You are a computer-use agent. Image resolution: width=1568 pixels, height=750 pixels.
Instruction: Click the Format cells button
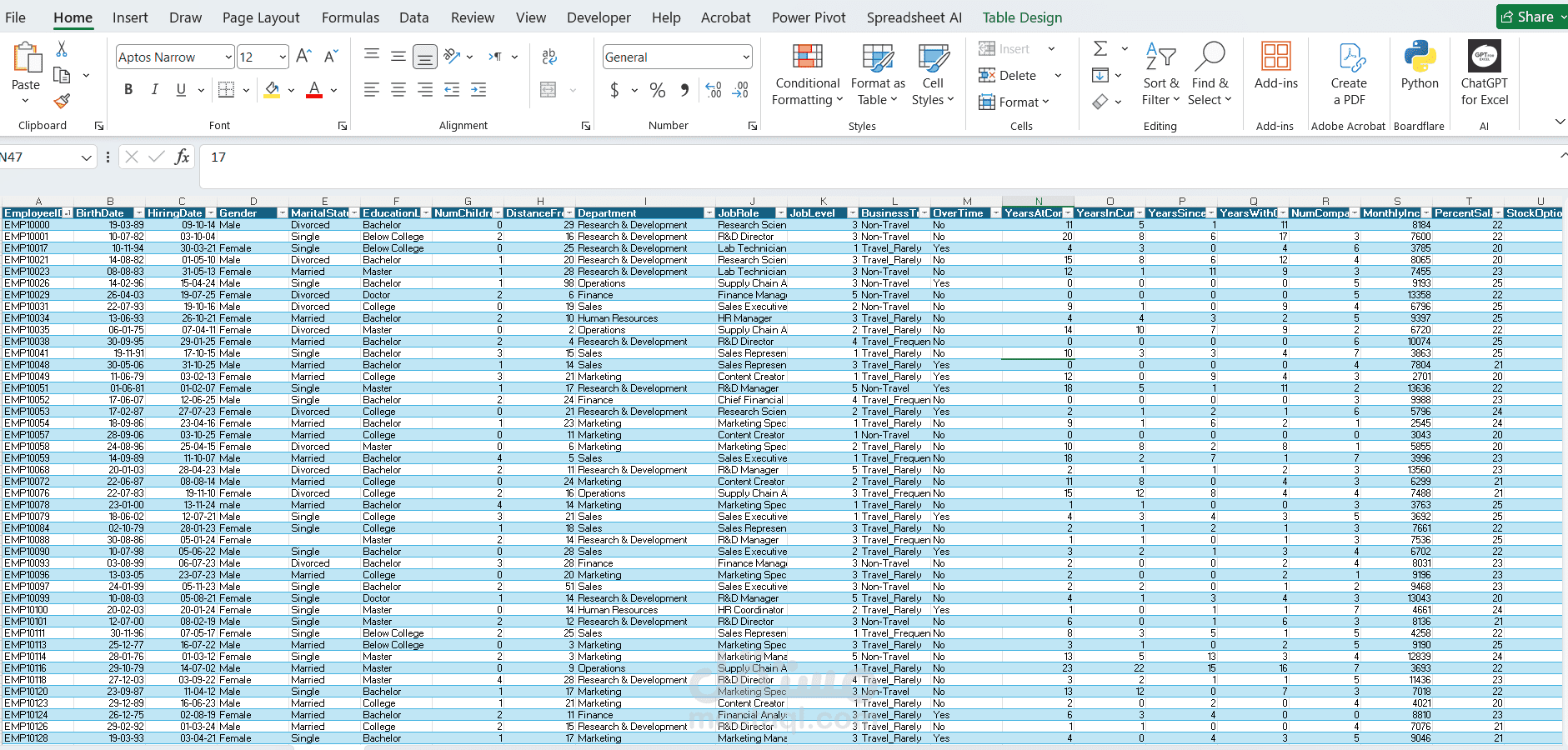tap(1012, 102)
